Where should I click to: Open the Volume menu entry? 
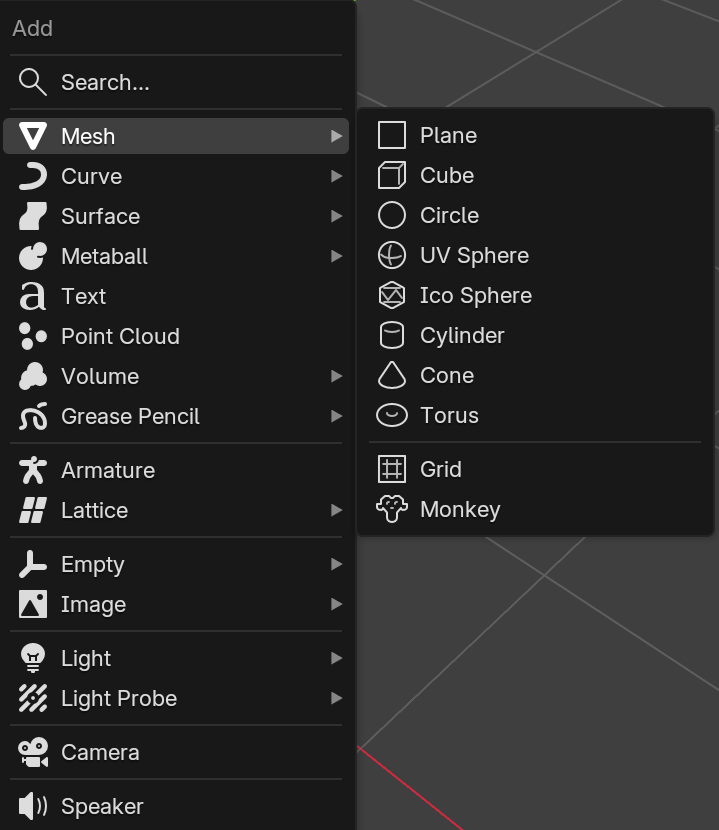point(100,376)
